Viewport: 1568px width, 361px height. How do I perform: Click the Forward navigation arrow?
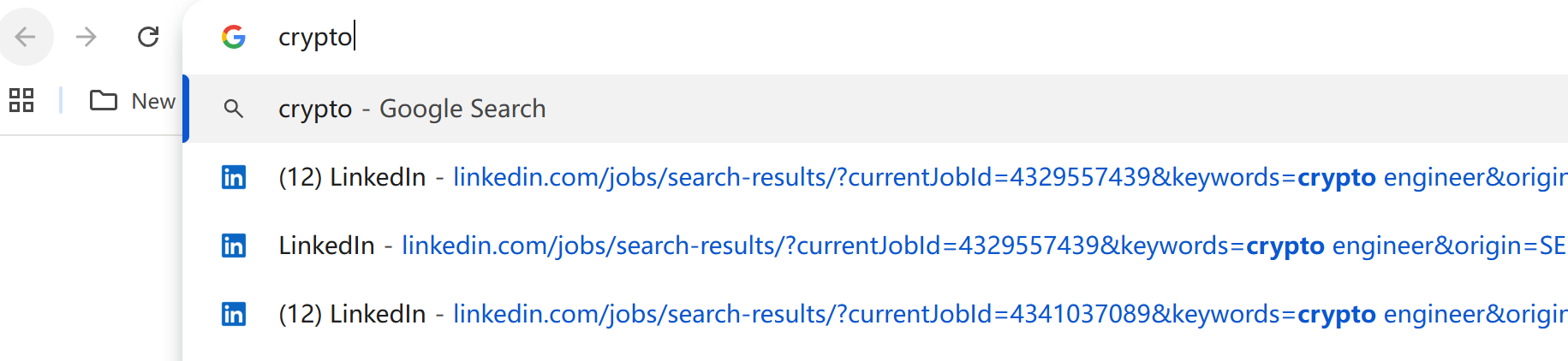pyautogui.click(x=86, y=37)
